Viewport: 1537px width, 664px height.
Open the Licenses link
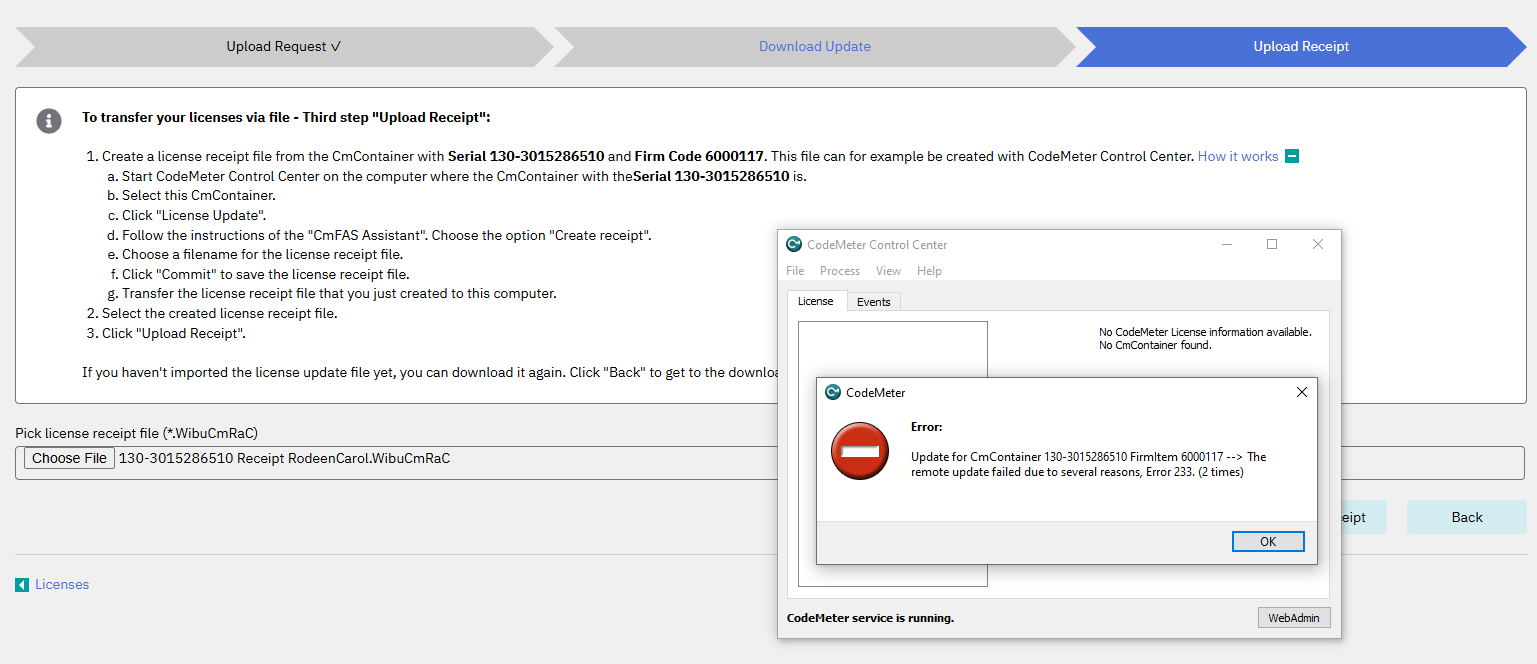click(62, 585)
